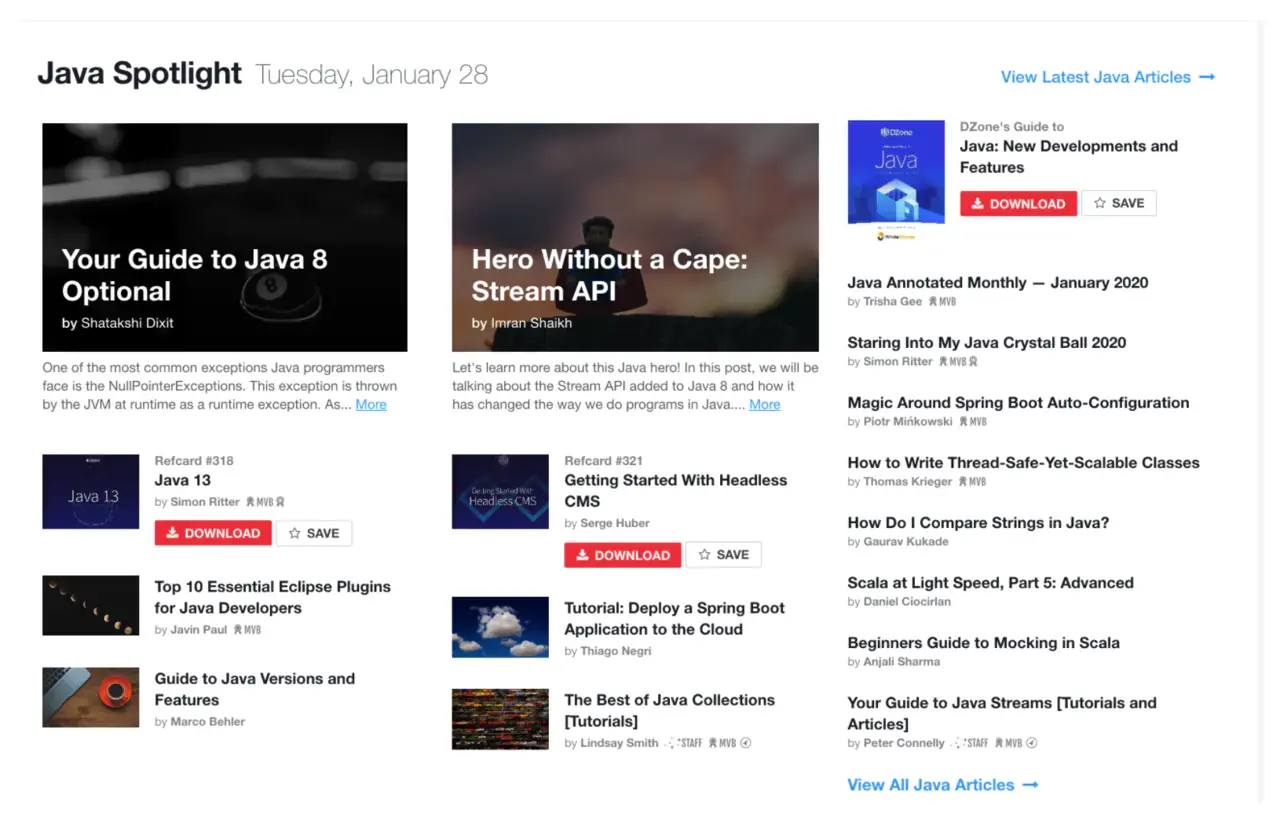Click MVB badge next to Trisha Gee
Image resolution: width=1280 pixels, height=817 pixels.
click(x=942, y=302)
